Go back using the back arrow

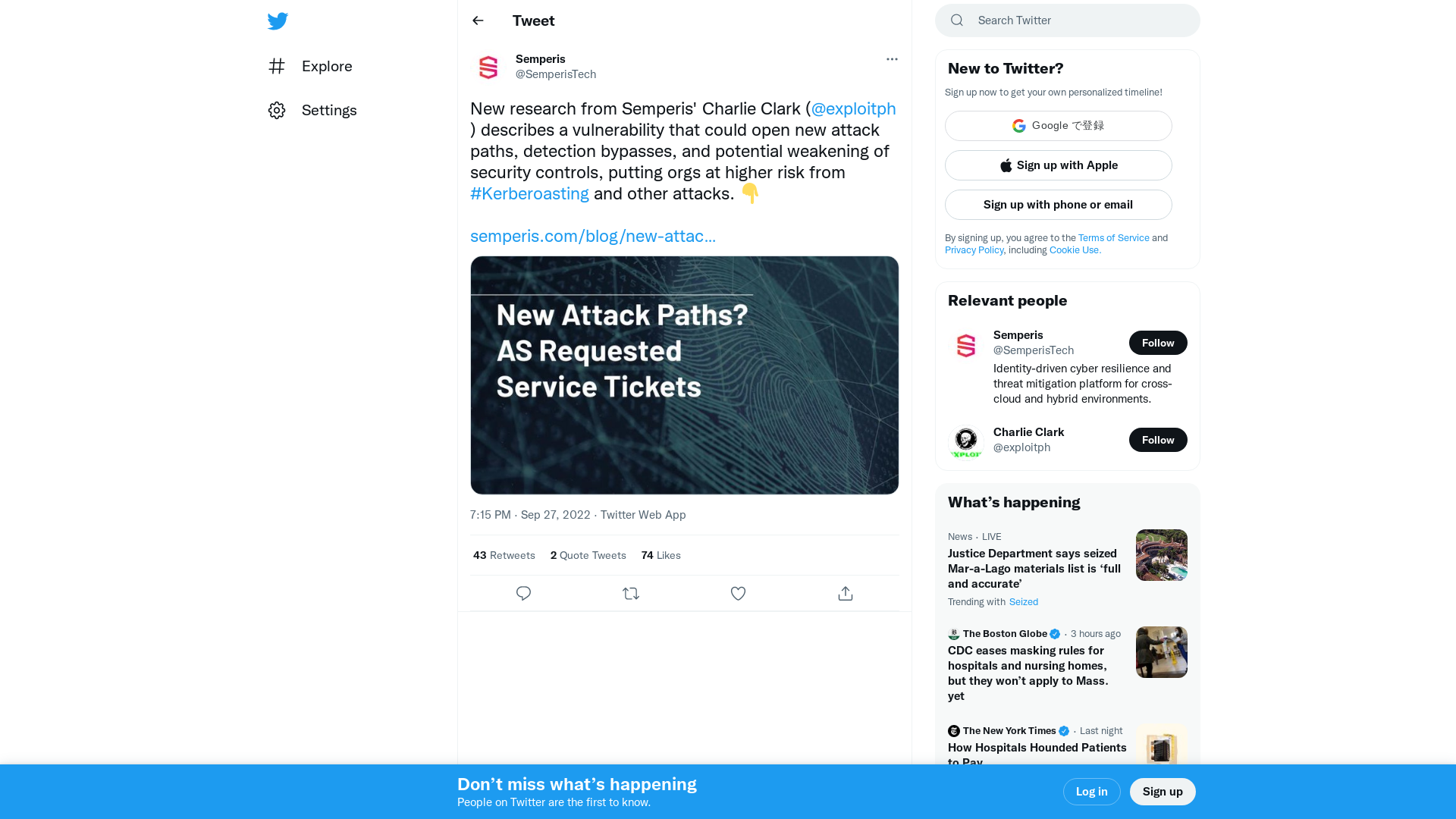[477, 20]
